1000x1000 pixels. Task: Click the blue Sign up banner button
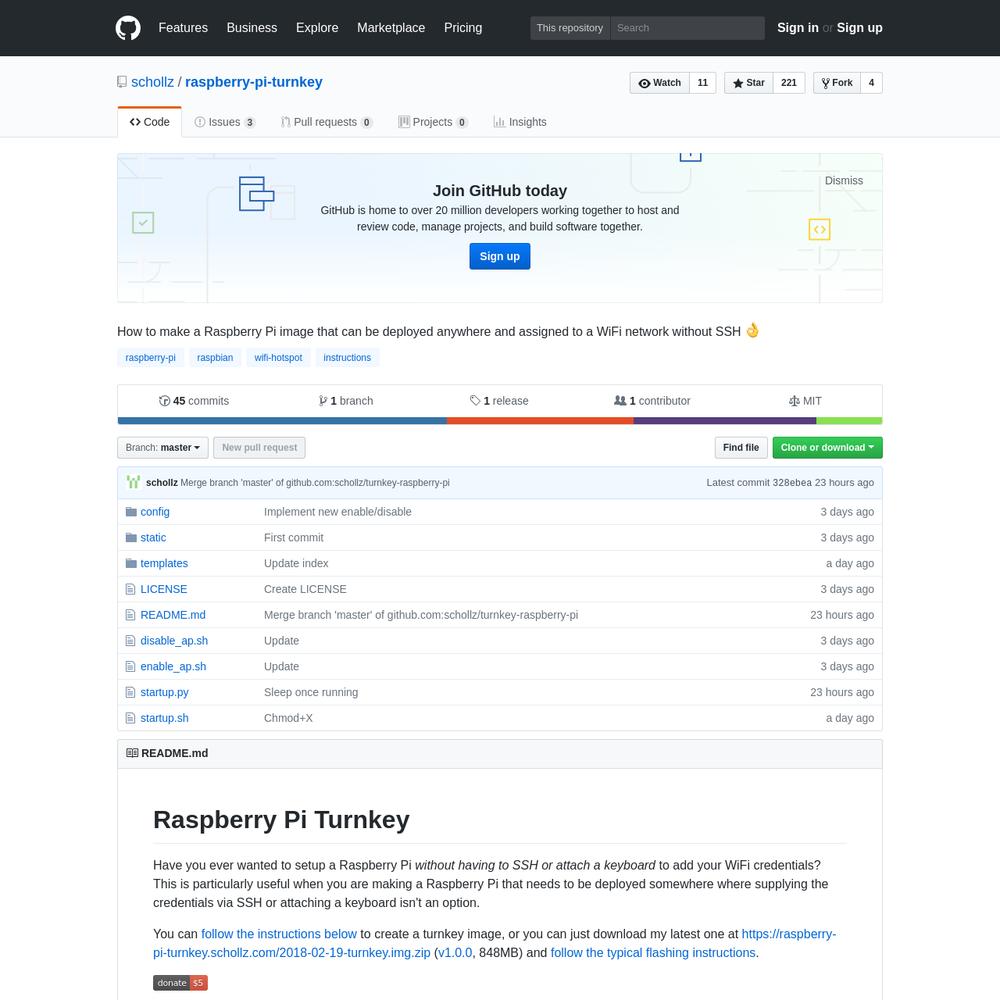(x=499, y=256)
